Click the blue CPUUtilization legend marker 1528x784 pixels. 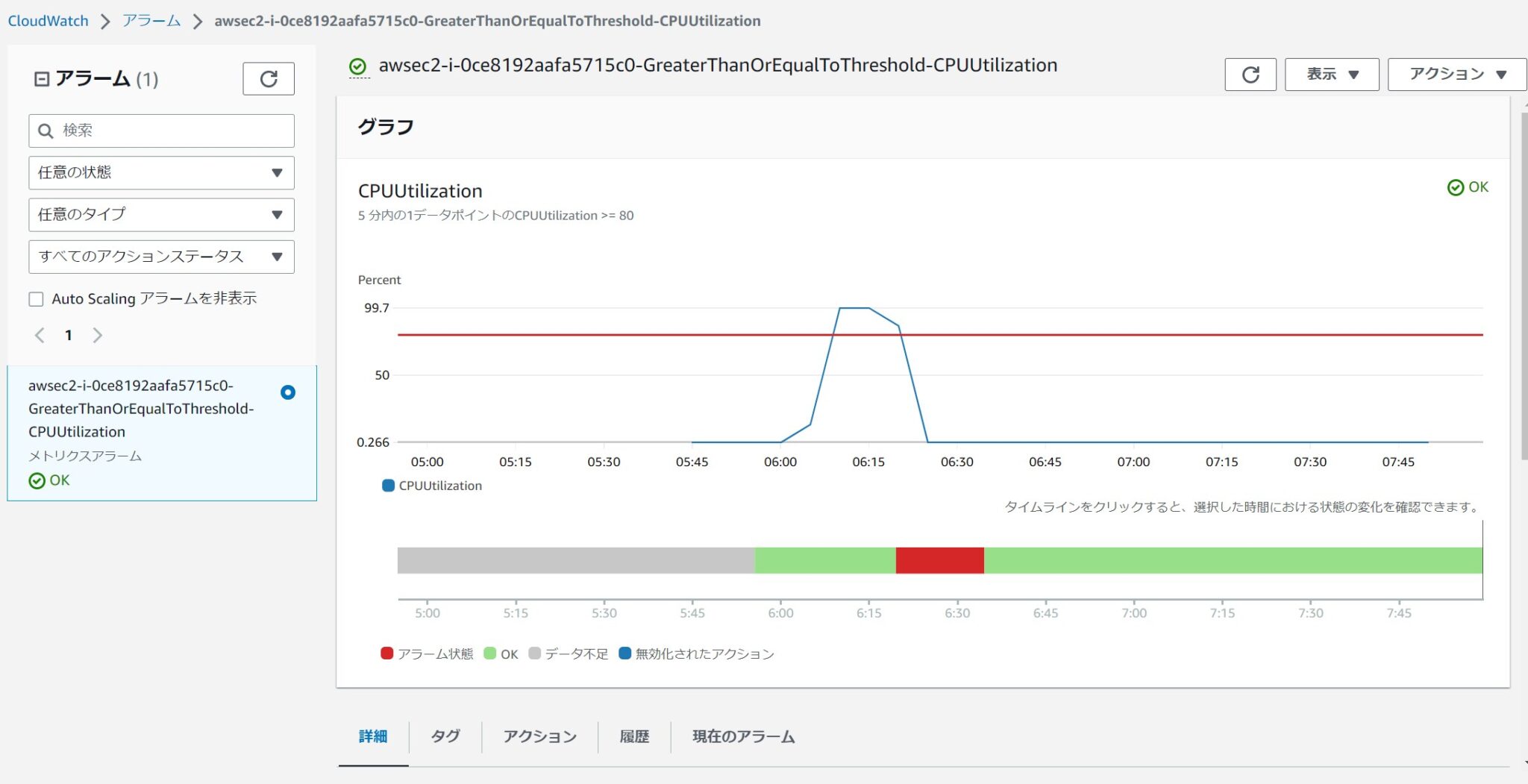tap(387, 485)
